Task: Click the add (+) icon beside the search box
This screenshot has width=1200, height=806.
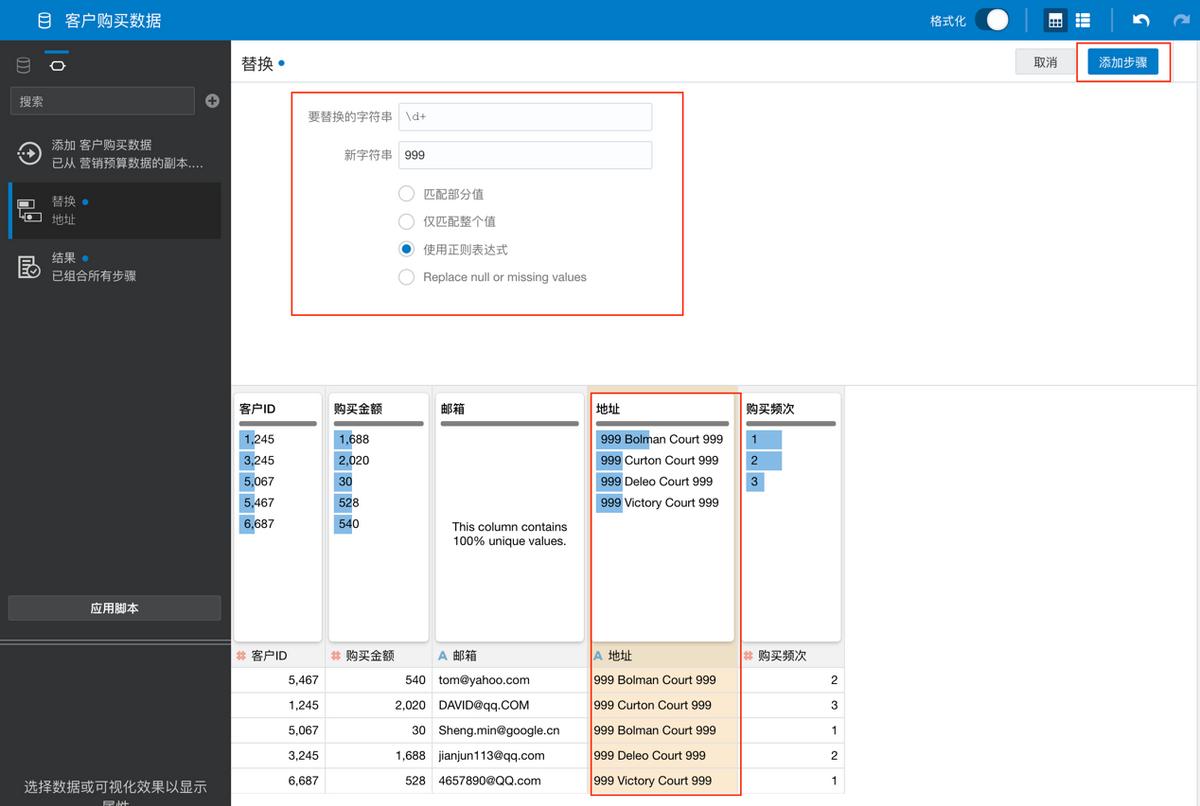Action: pyautogui.click(x=210, y=100)
